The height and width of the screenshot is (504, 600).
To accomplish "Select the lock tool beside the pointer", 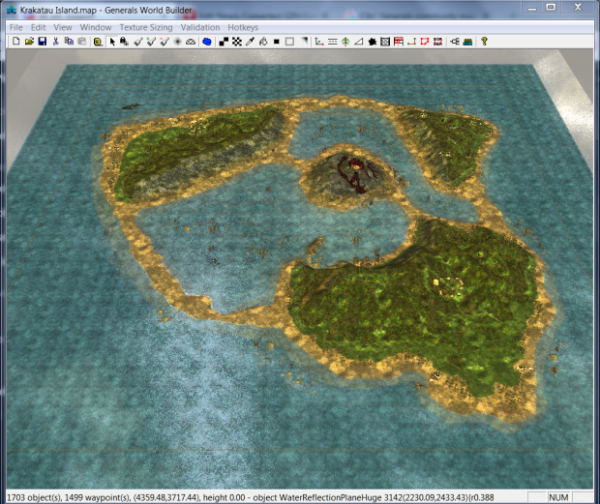I will click(x=124, y=41).
